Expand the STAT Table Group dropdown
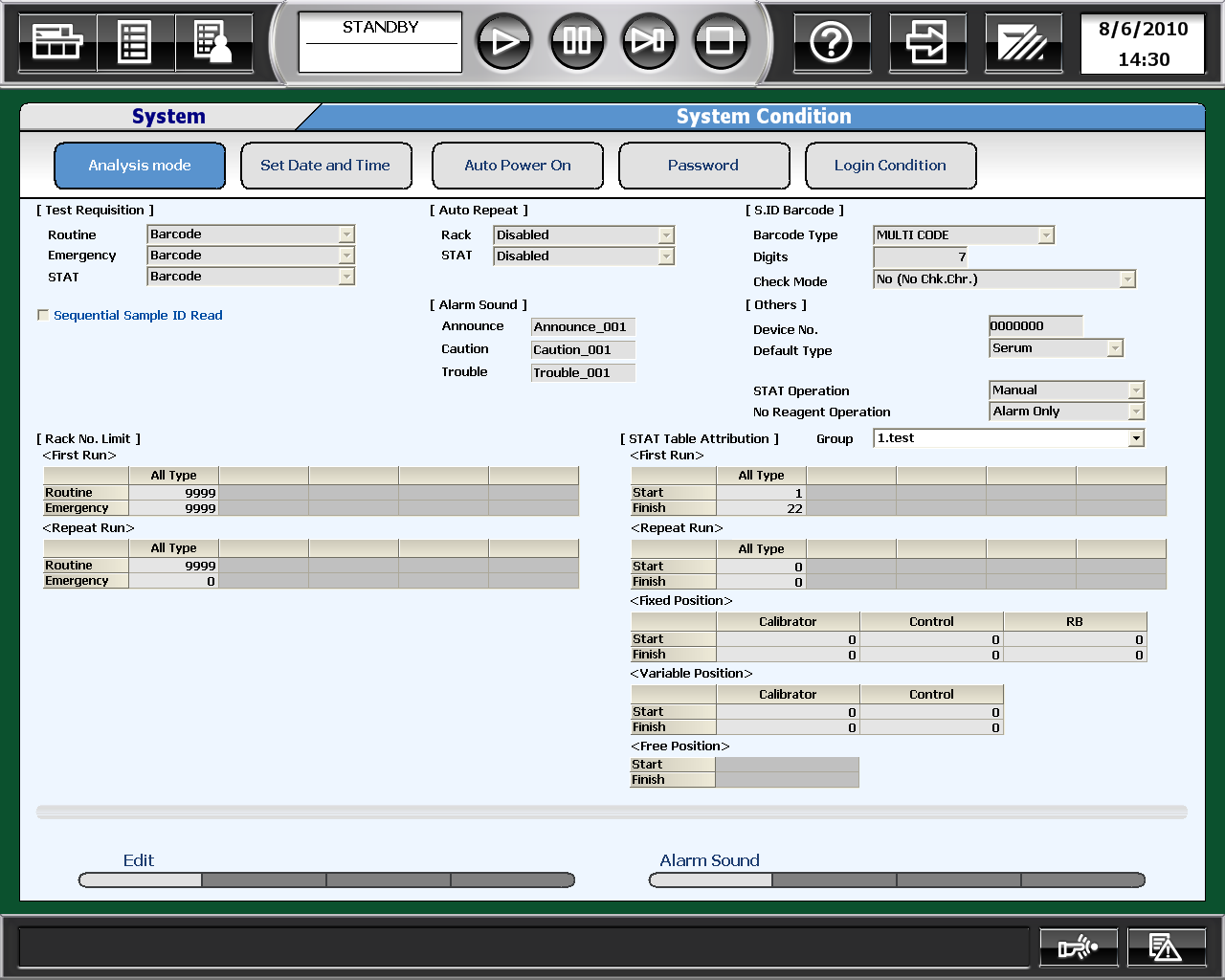 point(1135,438)
